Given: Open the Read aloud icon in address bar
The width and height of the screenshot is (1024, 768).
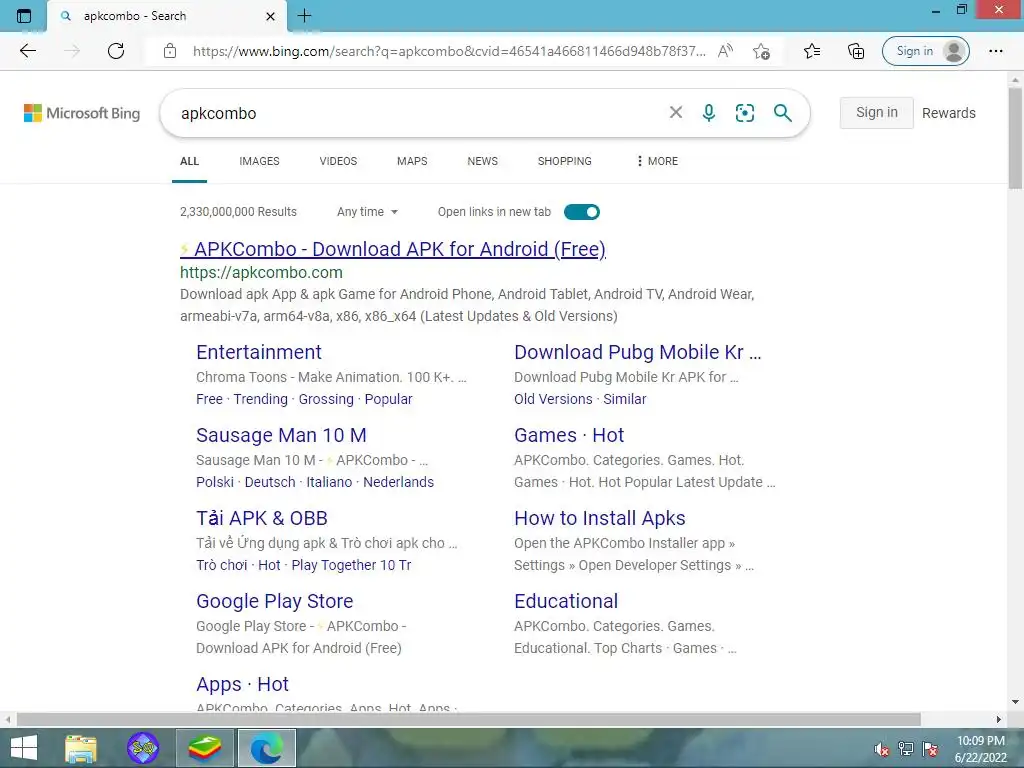Looking at the screenshot, I should point(725,51).
